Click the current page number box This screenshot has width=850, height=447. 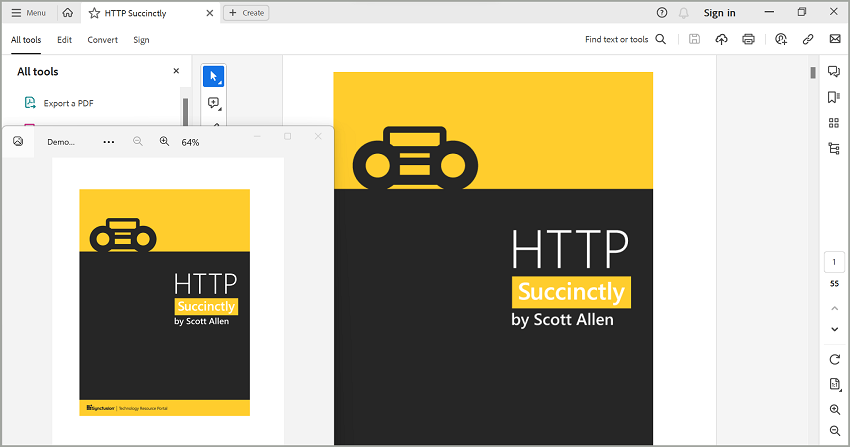point(834,262)
